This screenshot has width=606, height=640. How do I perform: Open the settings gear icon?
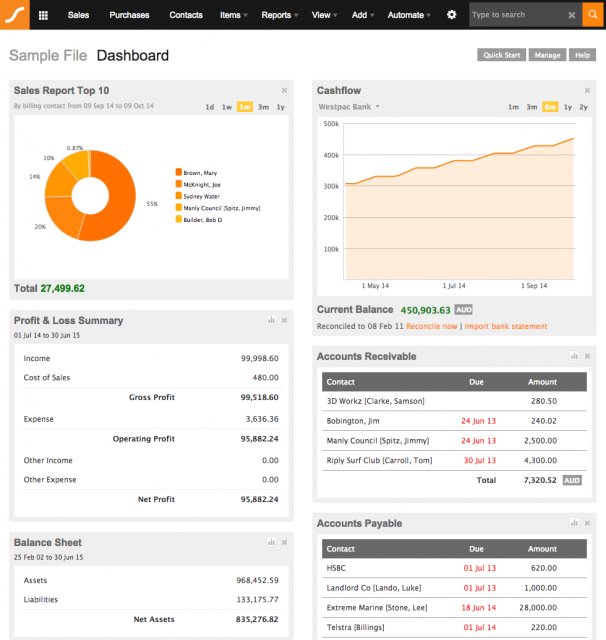pyautogui.click(x=451, y=15)
